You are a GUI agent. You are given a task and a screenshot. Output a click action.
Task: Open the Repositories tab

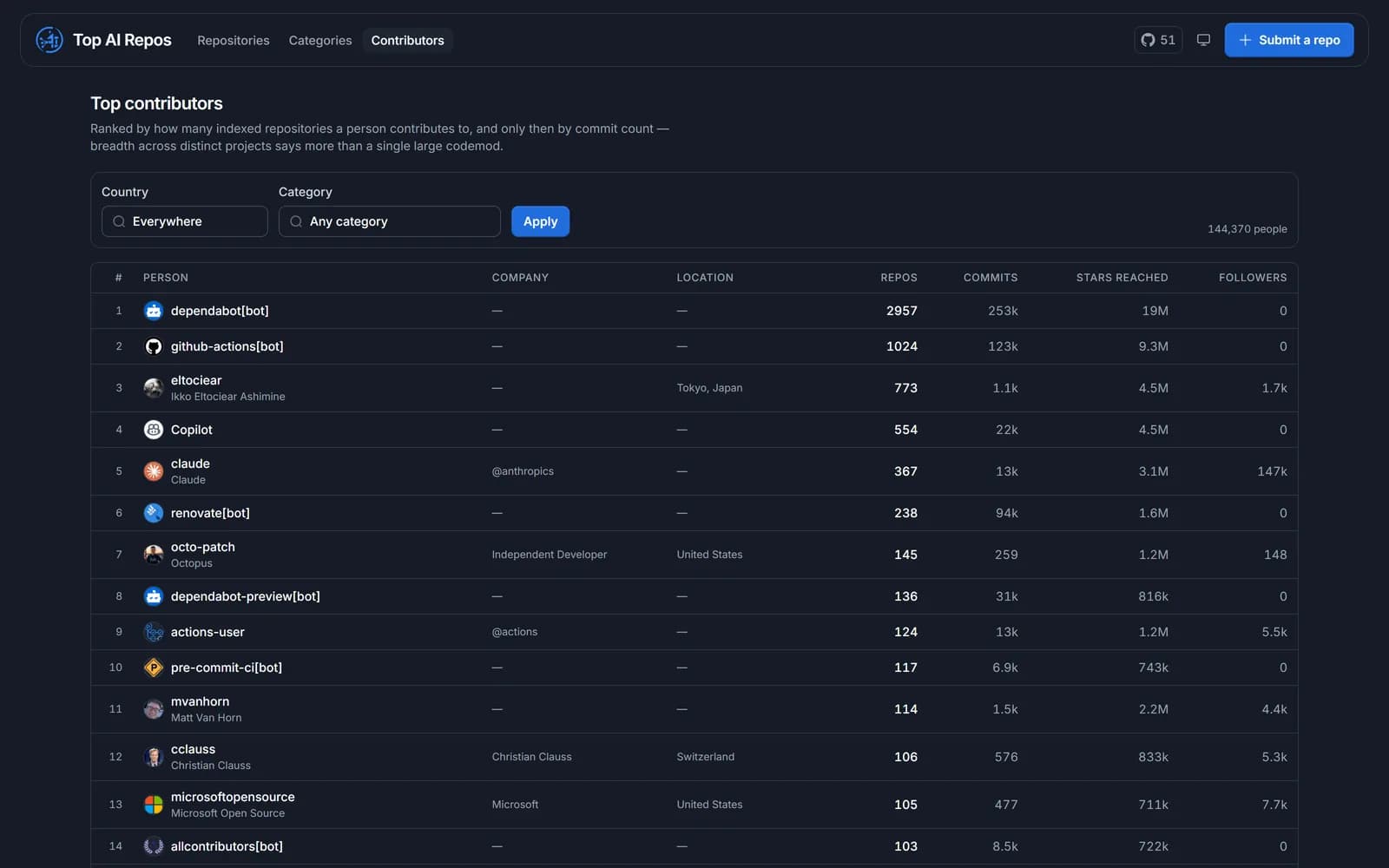[x=234, y=40]
